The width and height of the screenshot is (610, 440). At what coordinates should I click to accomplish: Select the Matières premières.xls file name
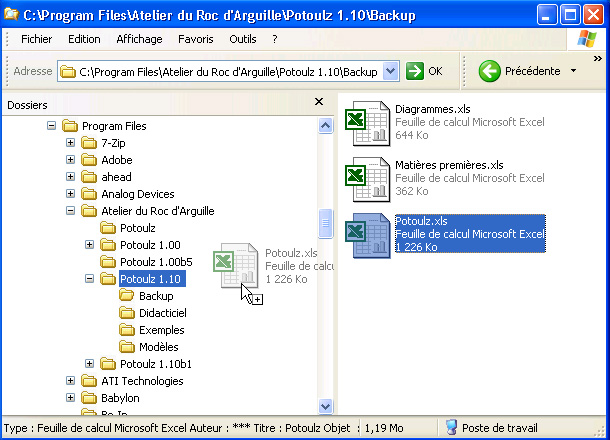point(449,165)
